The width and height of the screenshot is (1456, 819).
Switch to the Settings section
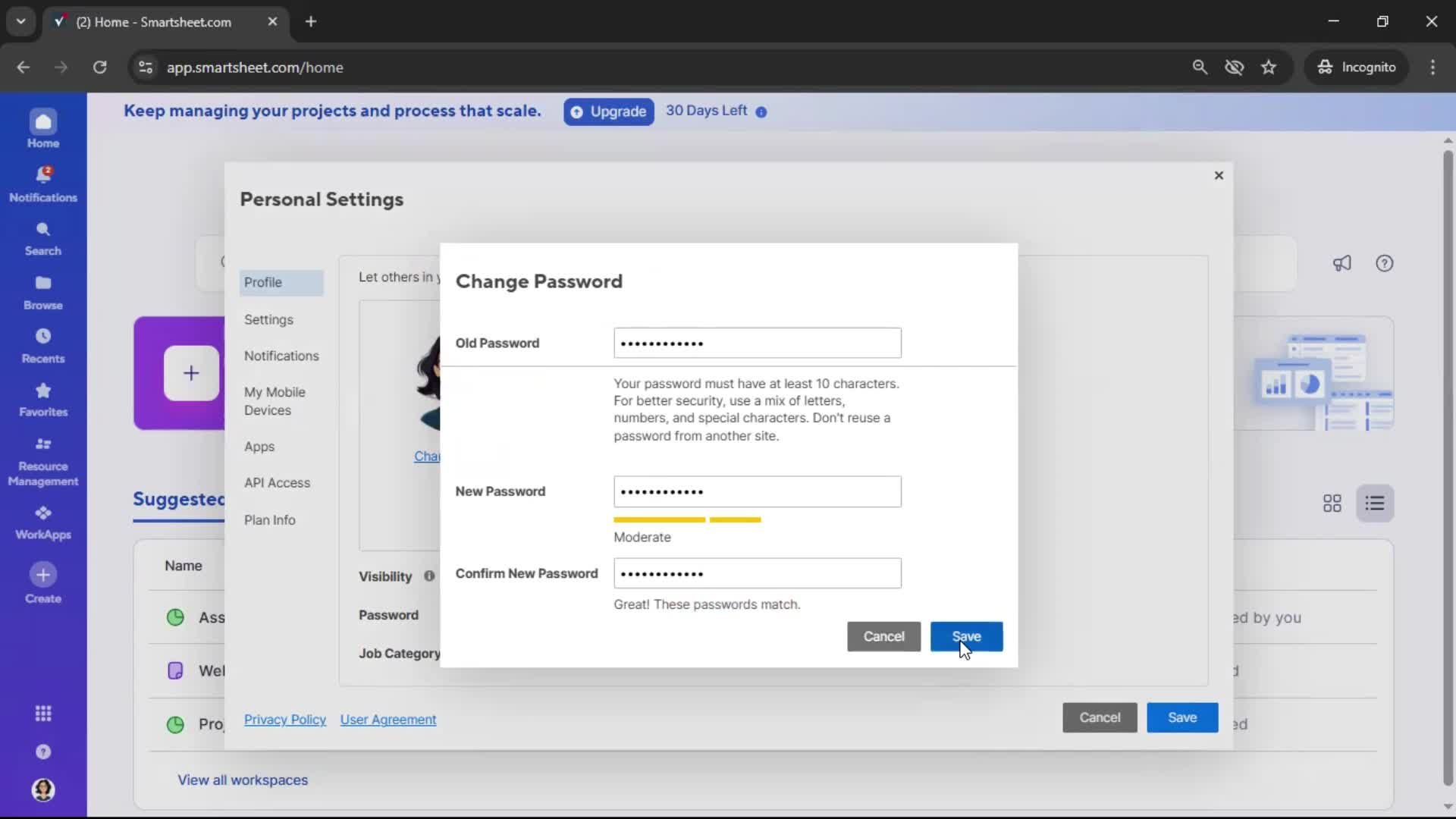269,319
